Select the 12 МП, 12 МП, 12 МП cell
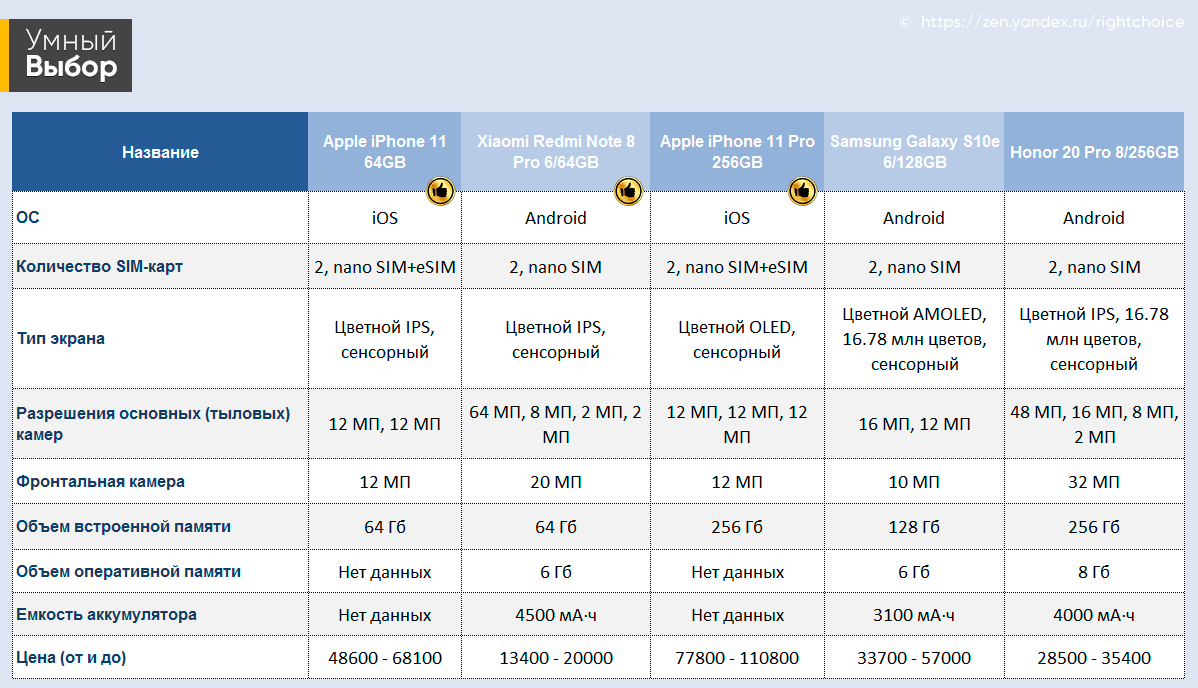 pos(737,424)
